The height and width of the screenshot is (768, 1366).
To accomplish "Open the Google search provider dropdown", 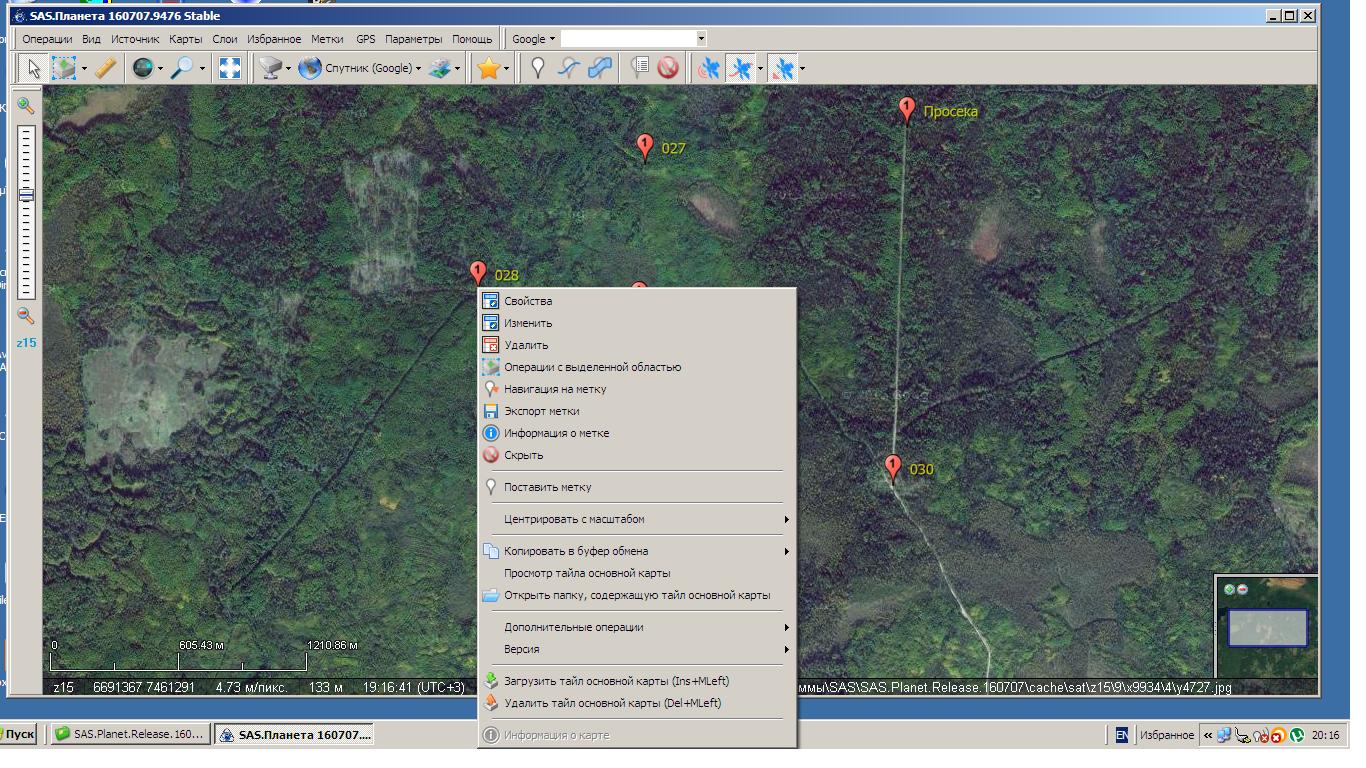I will click(x=533, y=39).
